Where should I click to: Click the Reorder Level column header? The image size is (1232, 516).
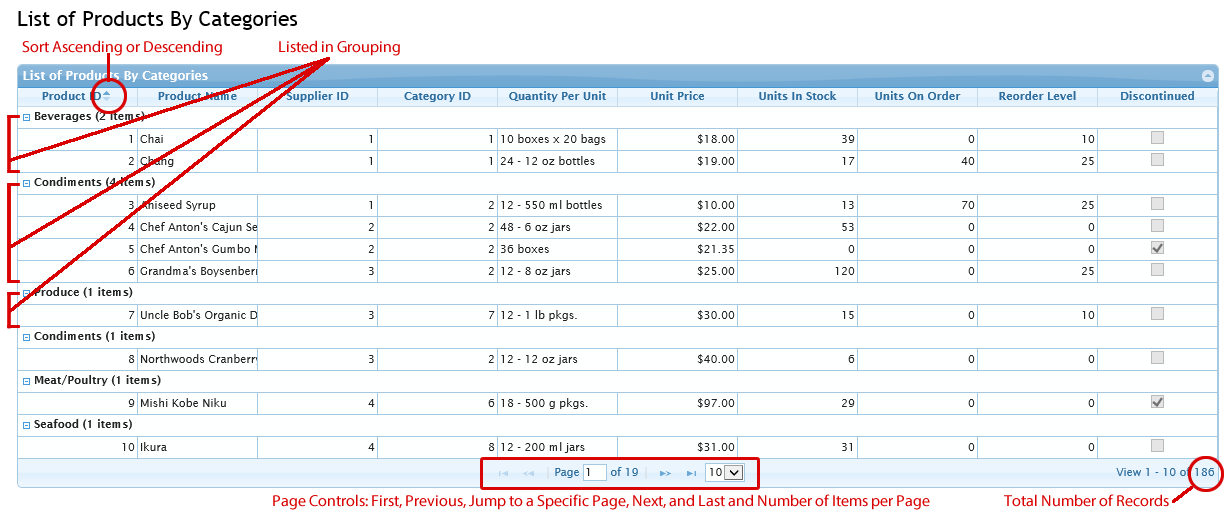[1037, 97]
